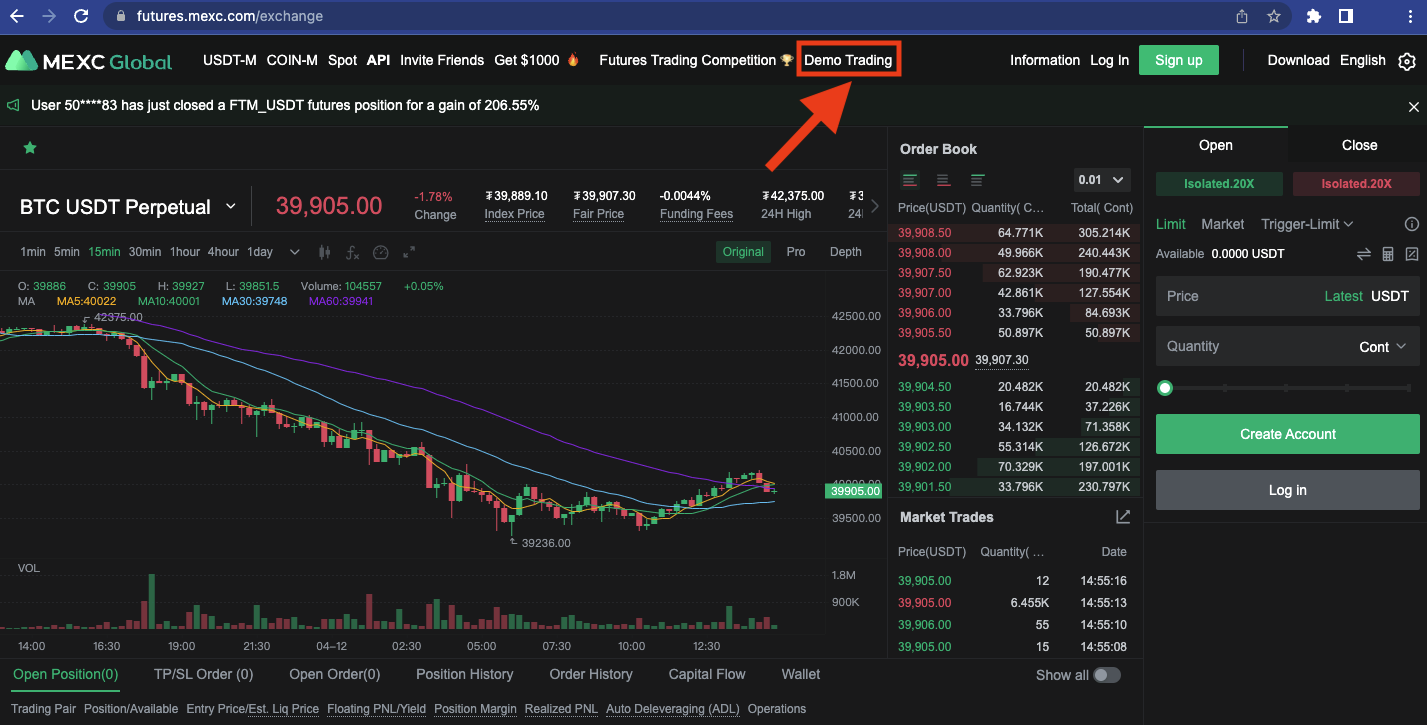Switch chart to Pro mode
Viewport: 1427px width, 725px height.
click(796, 252)
